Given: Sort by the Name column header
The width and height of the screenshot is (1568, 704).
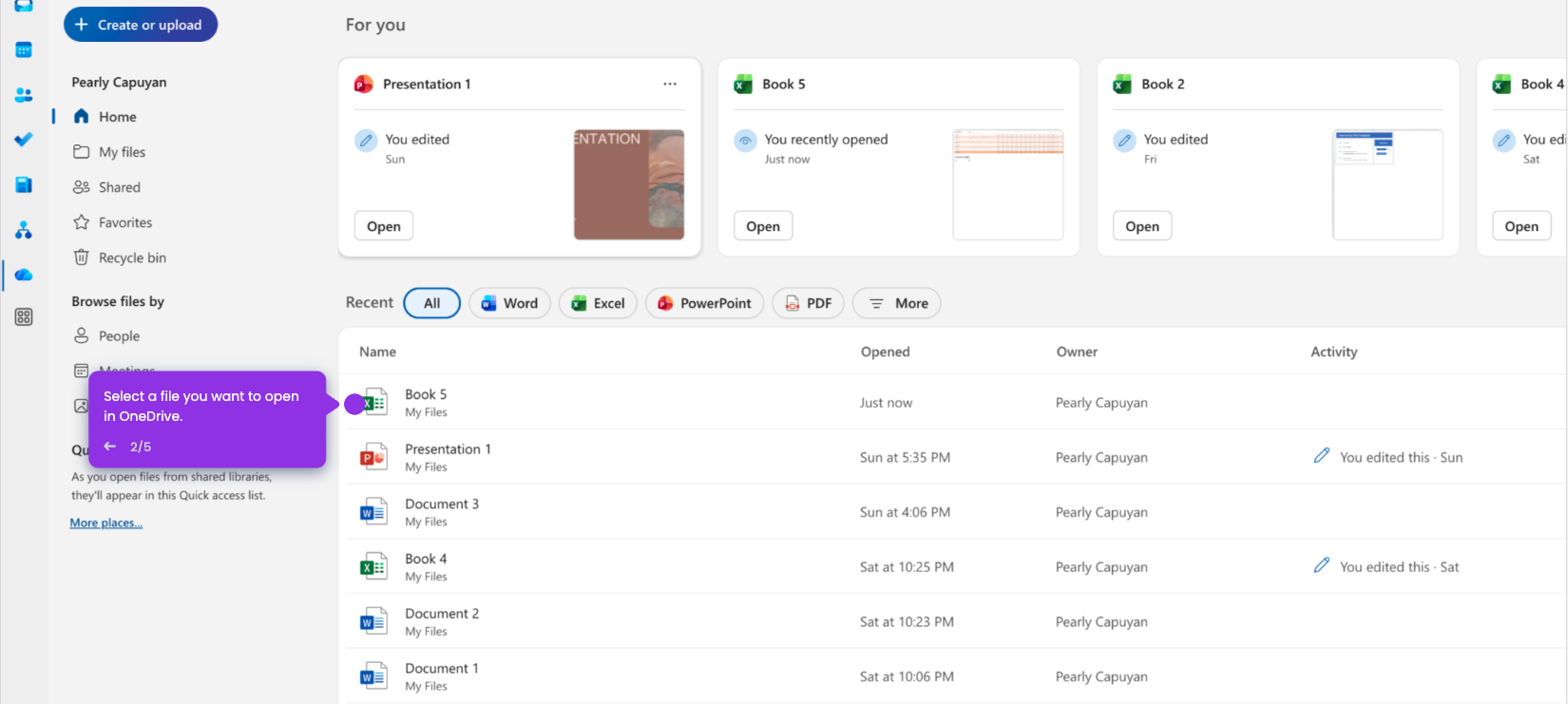Looking at the screenshot, I should [377, 352].
